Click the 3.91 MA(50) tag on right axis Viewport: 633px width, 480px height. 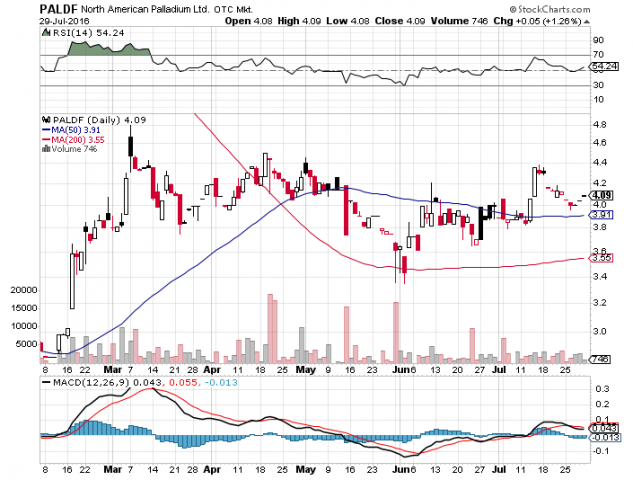coord(602,215)
